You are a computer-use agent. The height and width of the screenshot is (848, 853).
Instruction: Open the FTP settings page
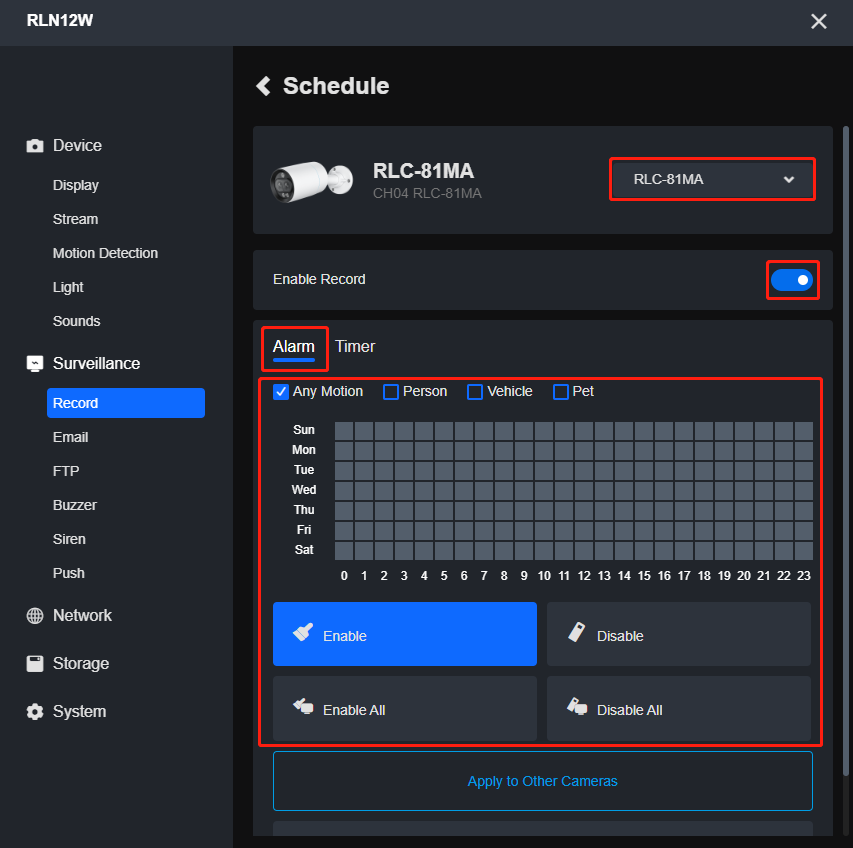point(66,471)
